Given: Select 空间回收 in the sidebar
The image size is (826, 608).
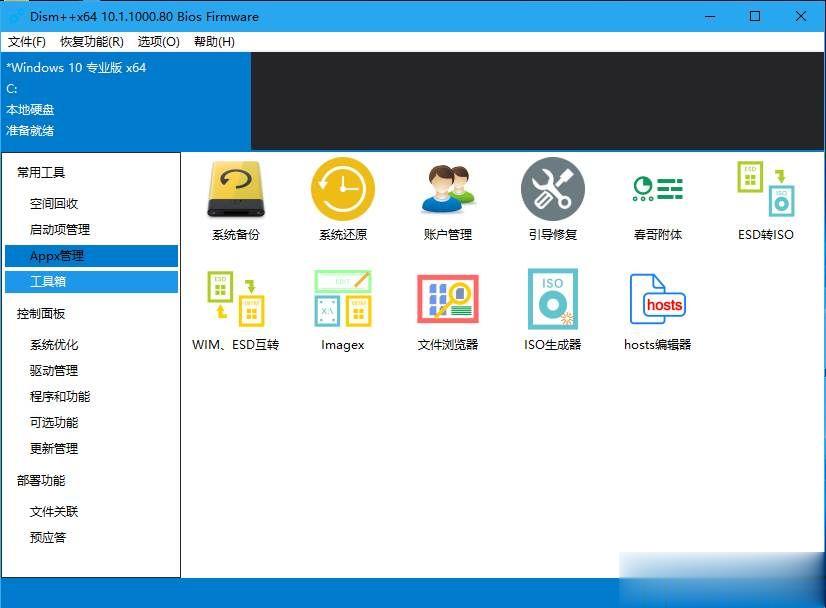Looking at the screenshot, I should (x=53, y=203).
